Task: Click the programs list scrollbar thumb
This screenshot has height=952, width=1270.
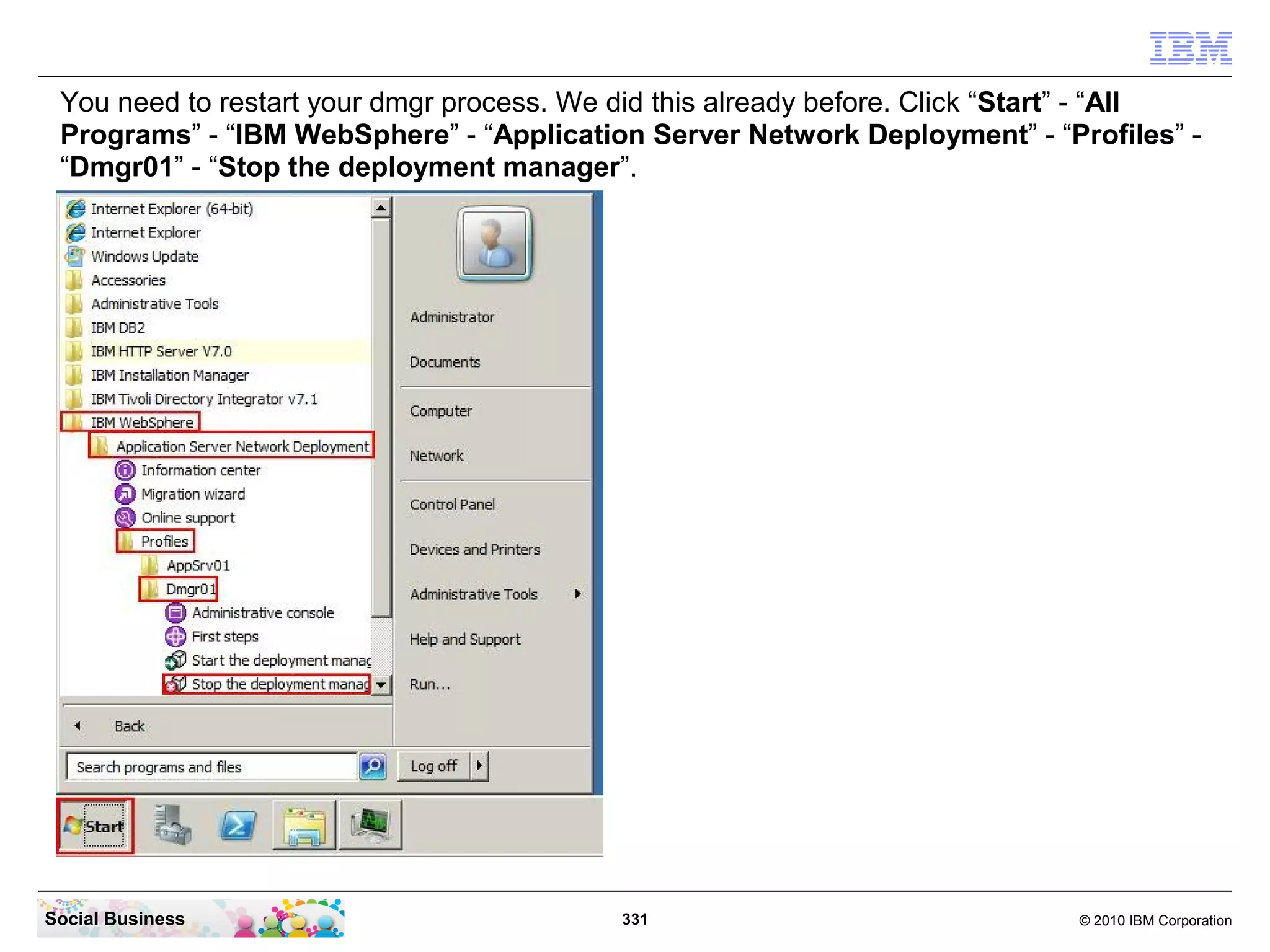Action: pyautogui.click(x=381, y=417)
